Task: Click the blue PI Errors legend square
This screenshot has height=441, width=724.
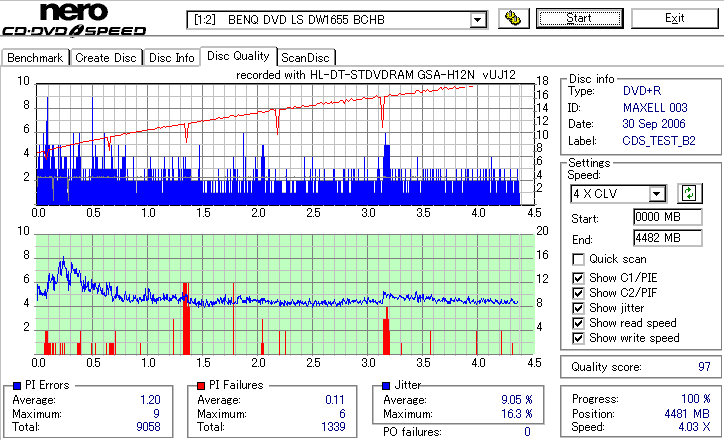Action: [x=17, y=385]
